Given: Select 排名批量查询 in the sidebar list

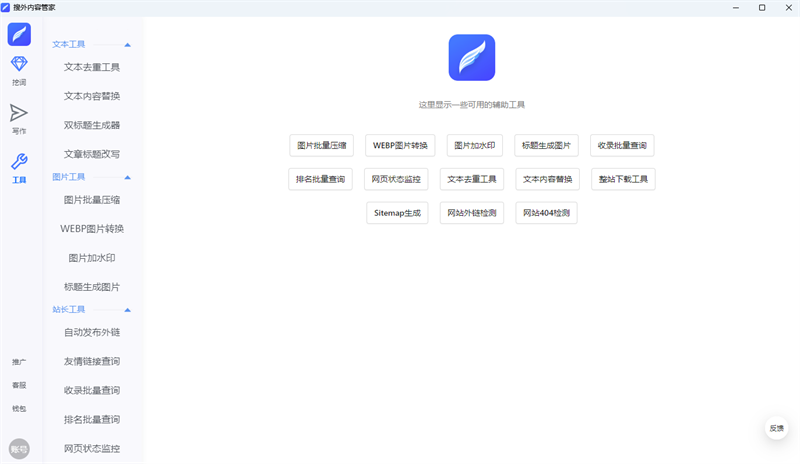Looking at the screenshot, I should (92, 420).
